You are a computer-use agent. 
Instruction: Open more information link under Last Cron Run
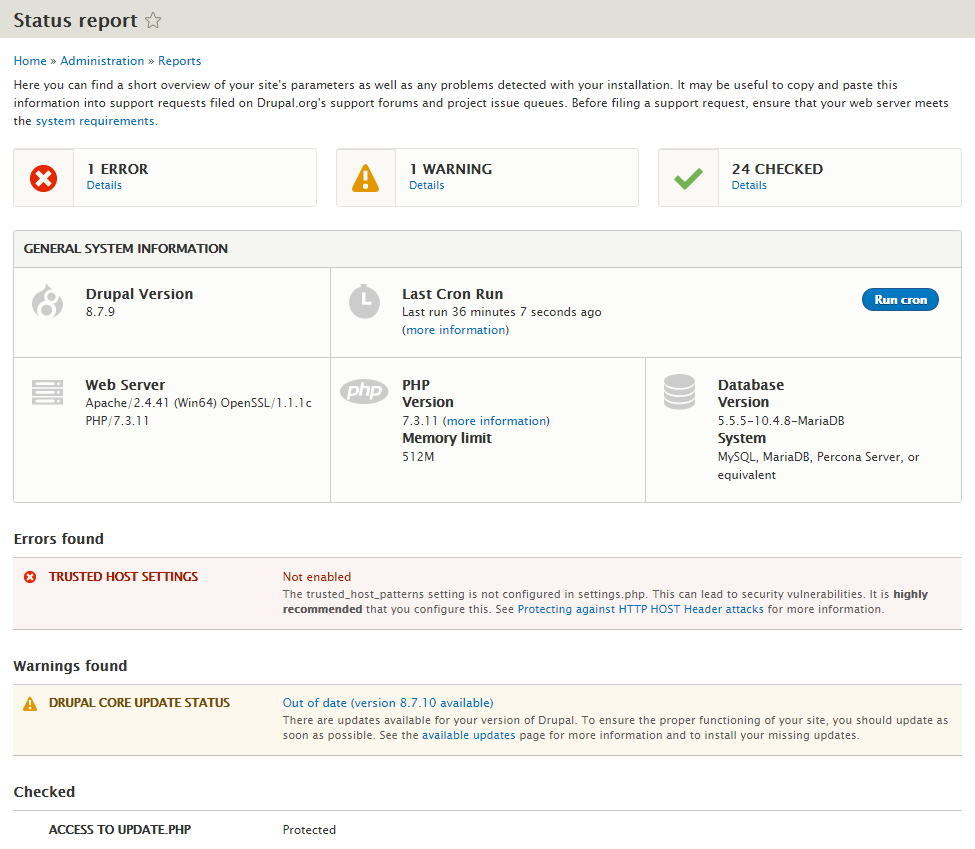point(457,330)
